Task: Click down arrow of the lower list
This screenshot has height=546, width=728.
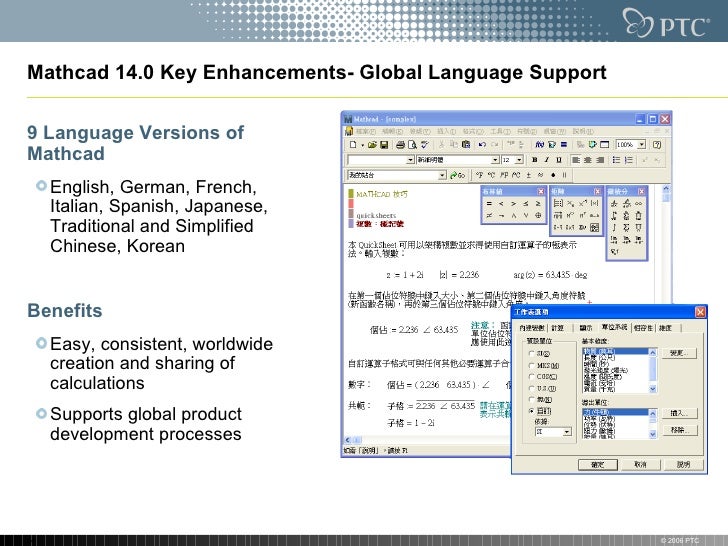Action: click(652, 435)
